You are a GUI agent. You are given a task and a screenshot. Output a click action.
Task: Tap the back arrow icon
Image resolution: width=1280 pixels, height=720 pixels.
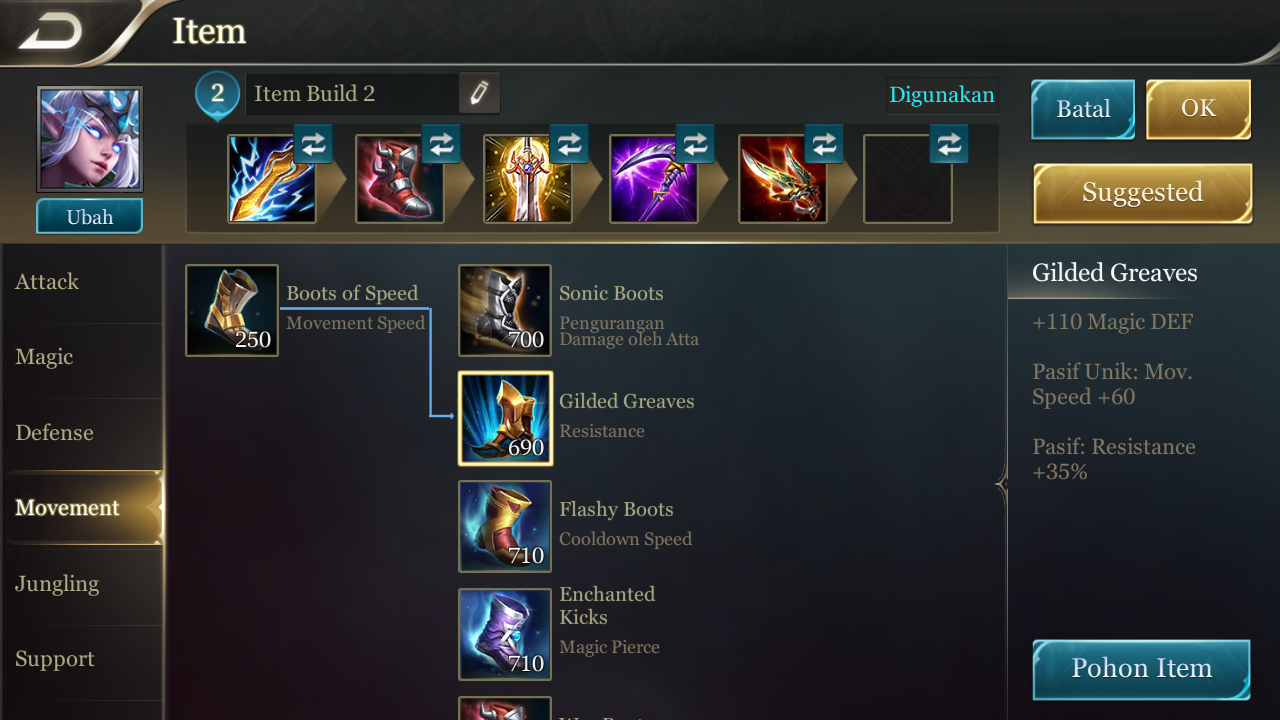point(51,32)
